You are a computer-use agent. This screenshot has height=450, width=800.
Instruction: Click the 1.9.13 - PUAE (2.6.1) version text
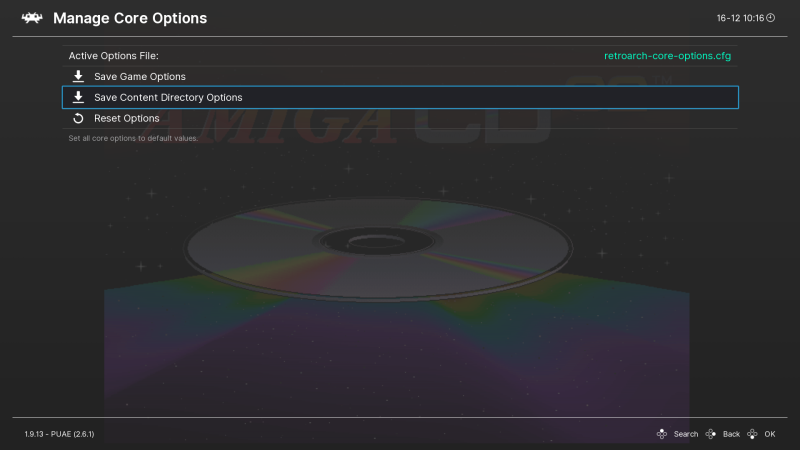59,434
